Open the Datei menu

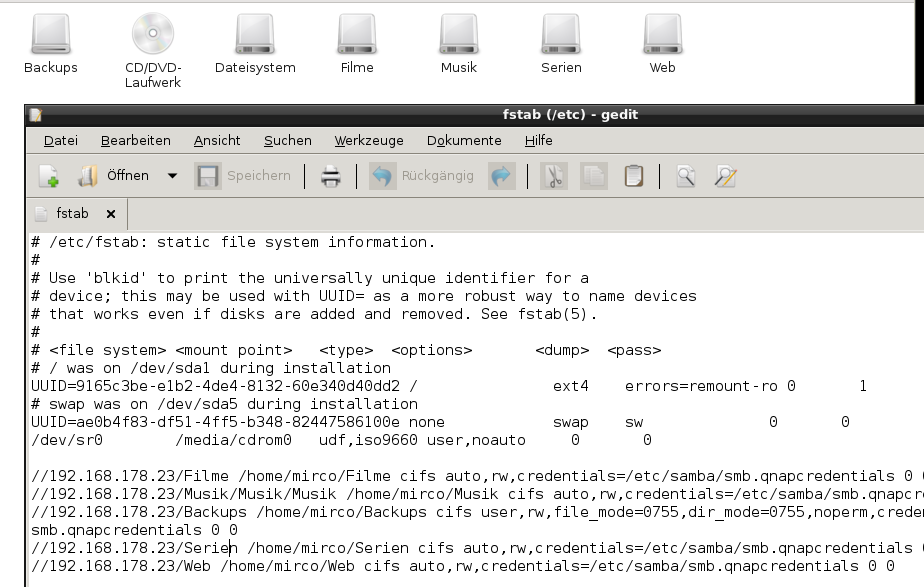click(x=61, y=140)
